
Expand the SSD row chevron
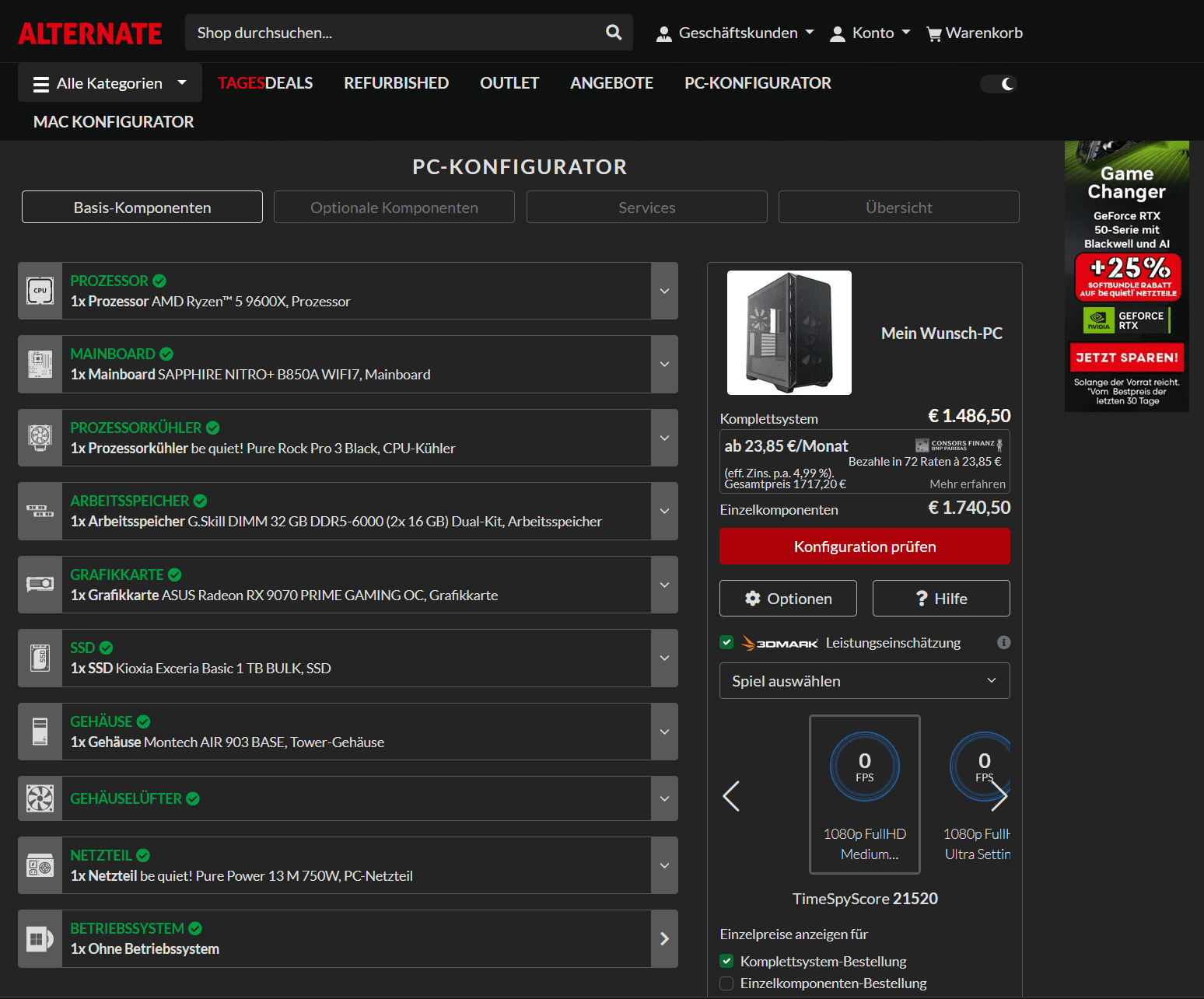(x=664, y=658)
